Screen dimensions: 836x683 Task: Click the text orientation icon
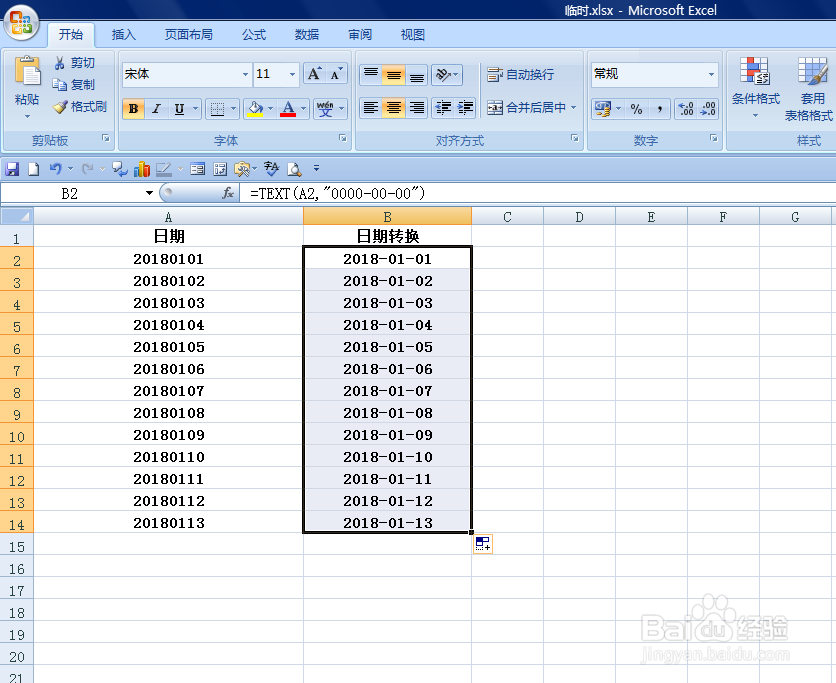tap(447, 74)
